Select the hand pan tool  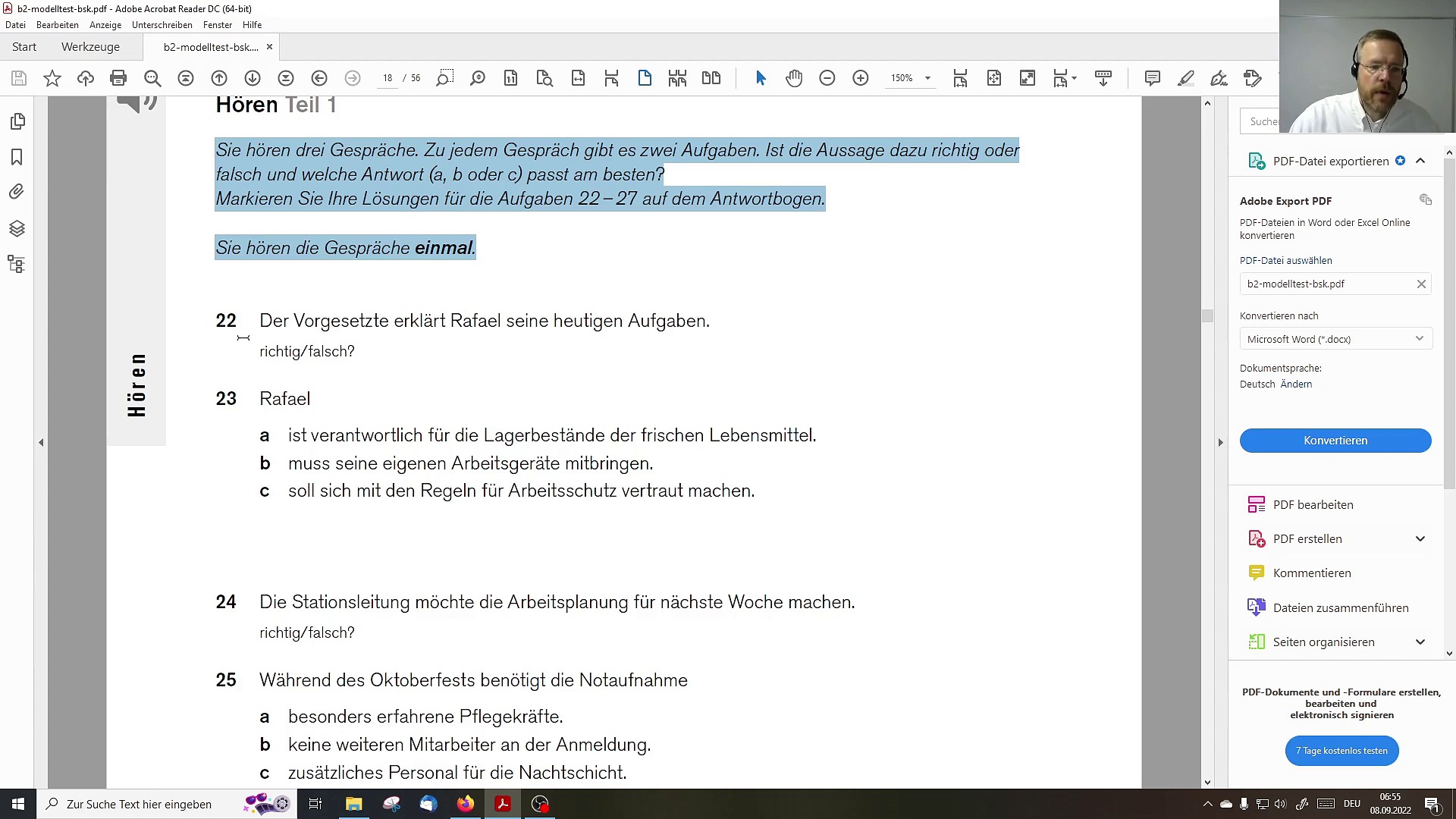click(x=794, y=78)
